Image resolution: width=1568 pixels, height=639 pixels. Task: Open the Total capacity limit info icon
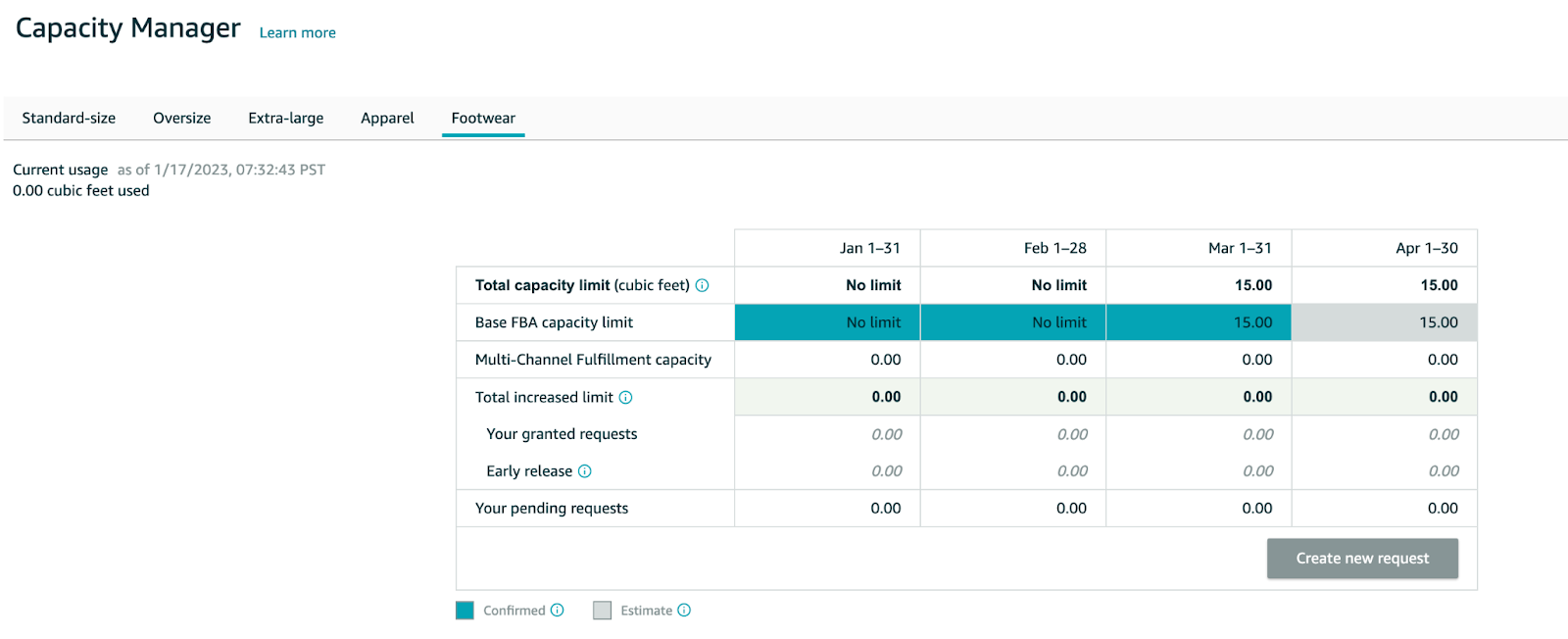702,285
